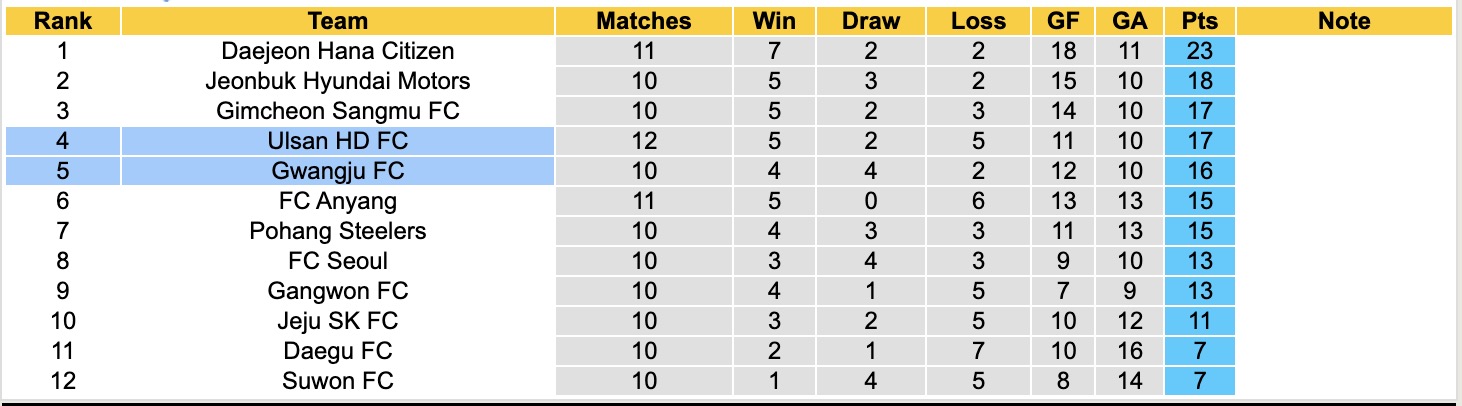Click the highlighted Ulsan HD FC row name
Image resolution: width=1462 pixels, height=406 pixels.
338,141
